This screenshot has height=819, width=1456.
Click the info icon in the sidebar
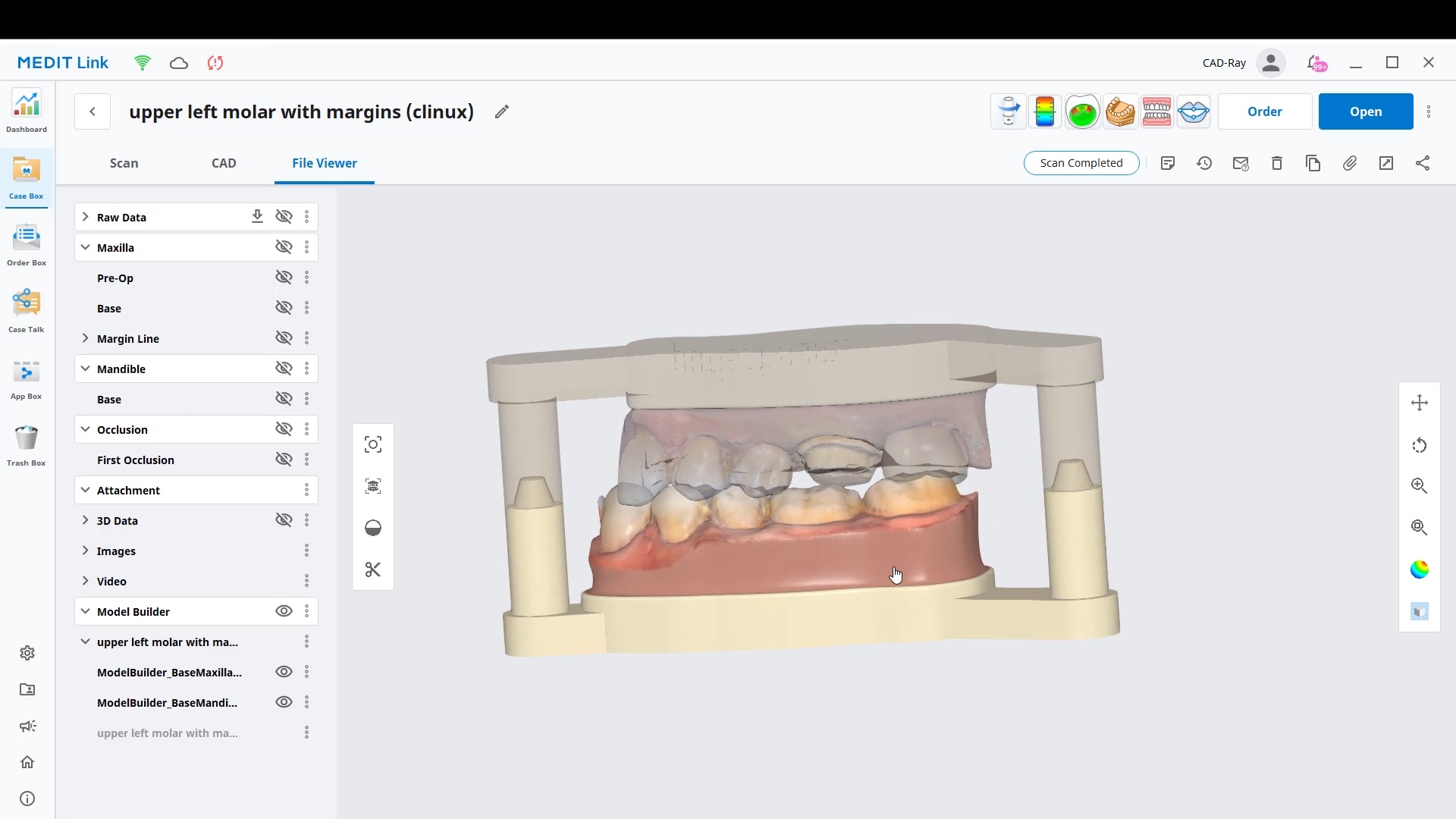pos(27,799)
